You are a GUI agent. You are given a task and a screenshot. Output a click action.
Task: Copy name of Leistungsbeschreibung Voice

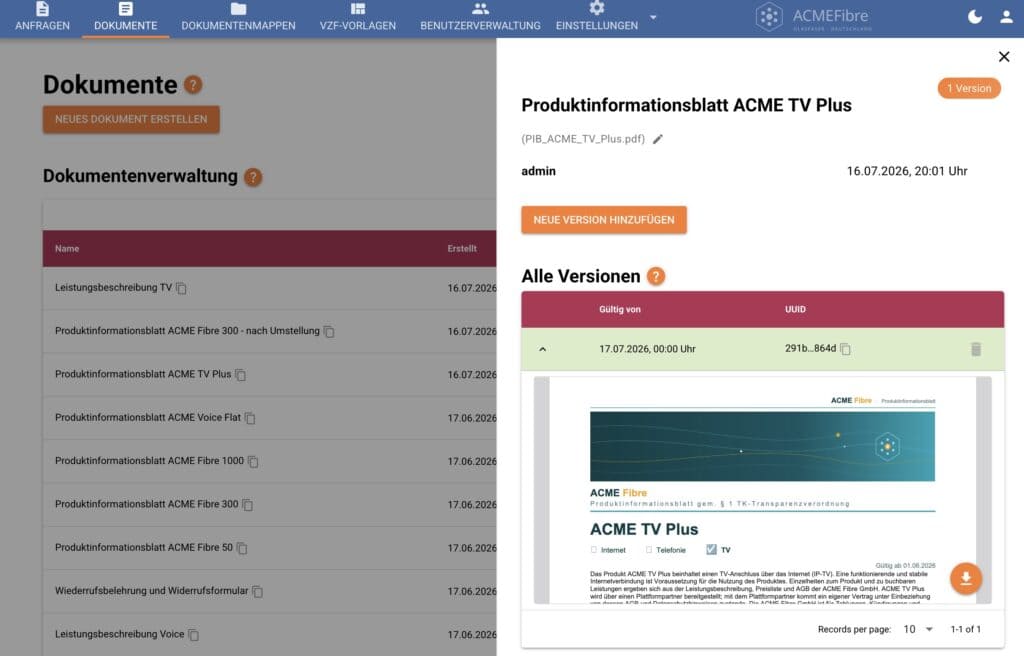(193, 634)
